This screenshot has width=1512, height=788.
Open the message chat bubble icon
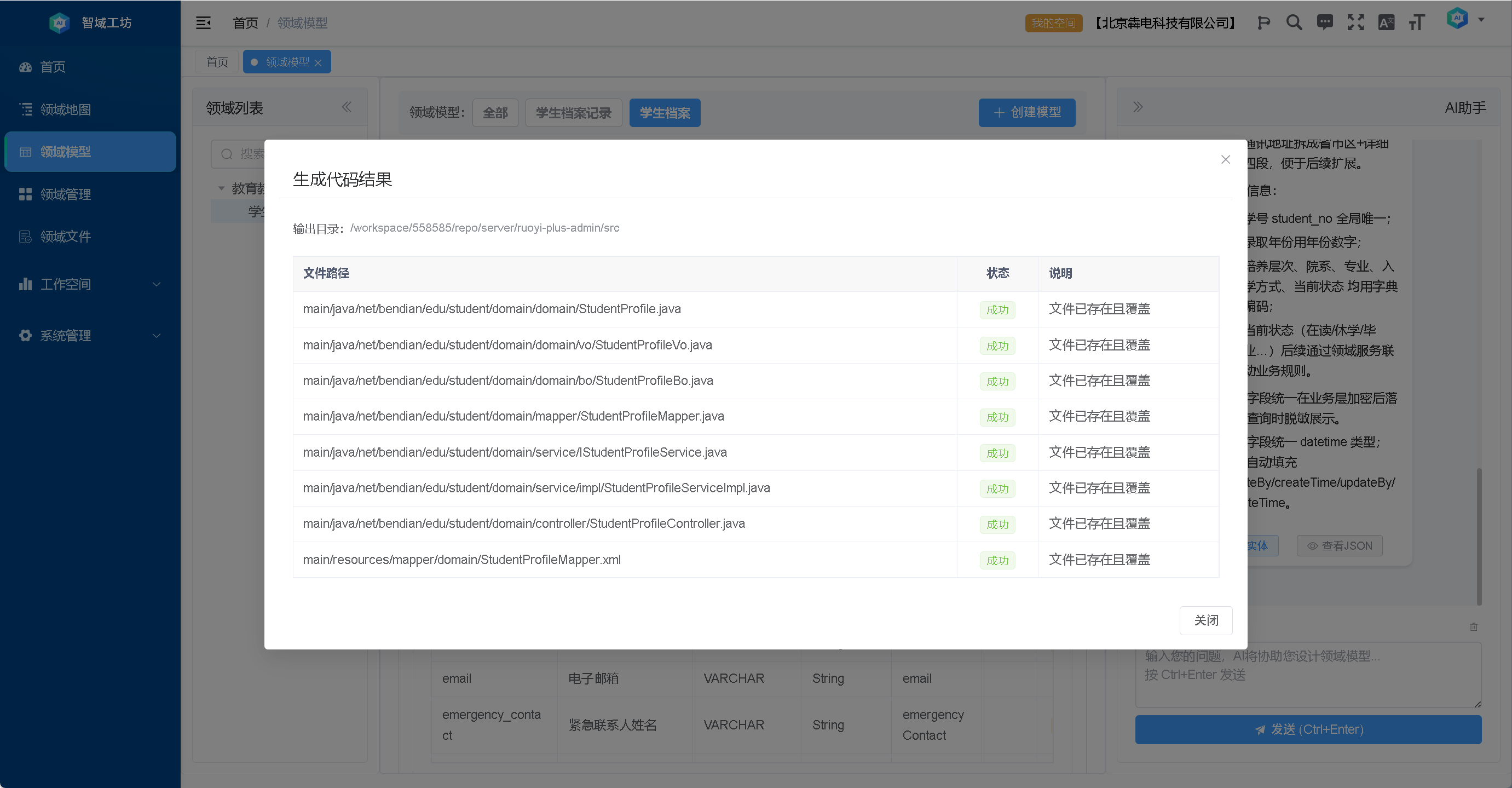coord(1325,23)
